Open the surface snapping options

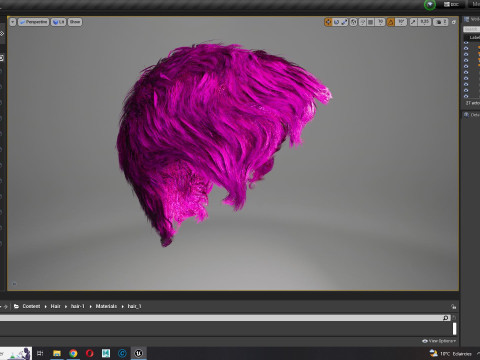pyautogui.click(x=362, y=22)
